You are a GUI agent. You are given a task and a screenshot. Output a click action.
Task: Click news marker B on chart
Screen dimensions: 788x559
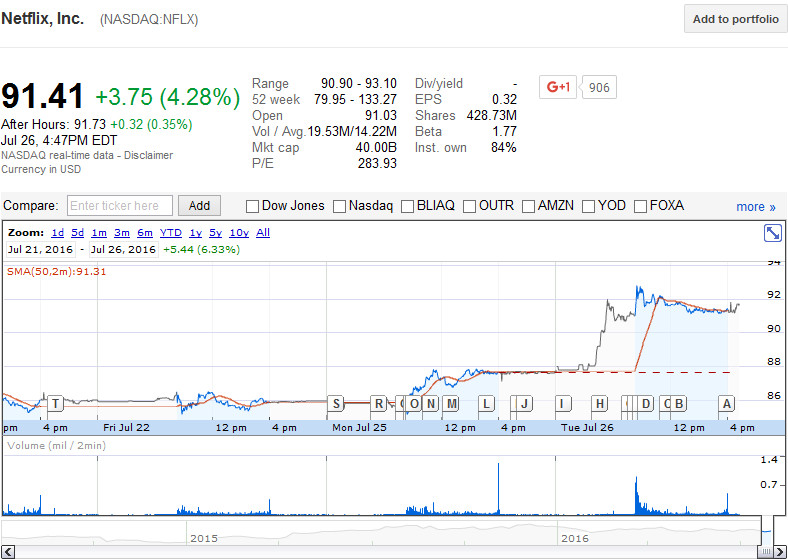click(679, 403)
